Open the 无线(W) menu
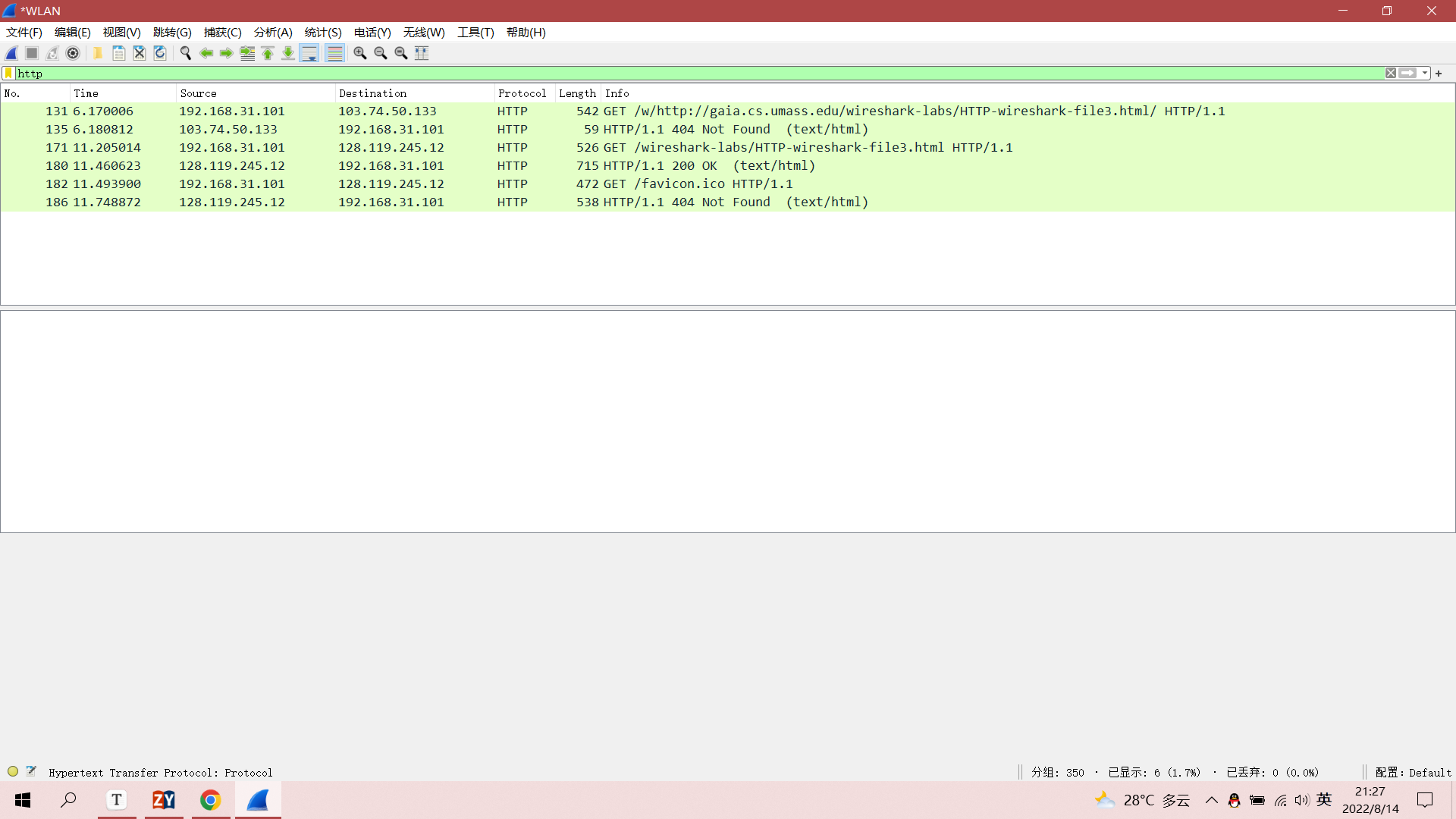This screenshot has width=1456, height=819. click(x=424, y=33)
